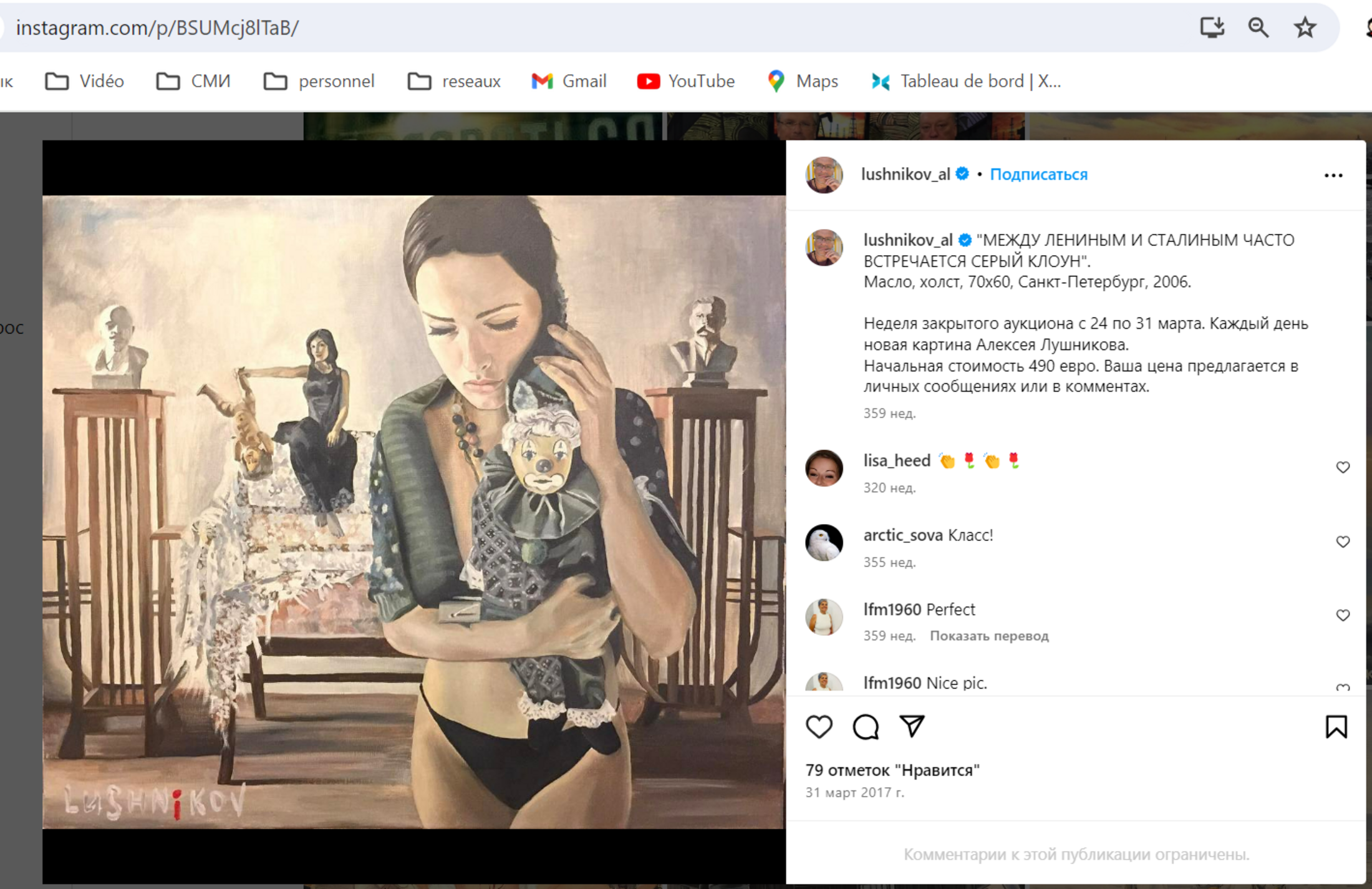Open the Gmail bookmark

pyautogui.click(x=569, y=81)
